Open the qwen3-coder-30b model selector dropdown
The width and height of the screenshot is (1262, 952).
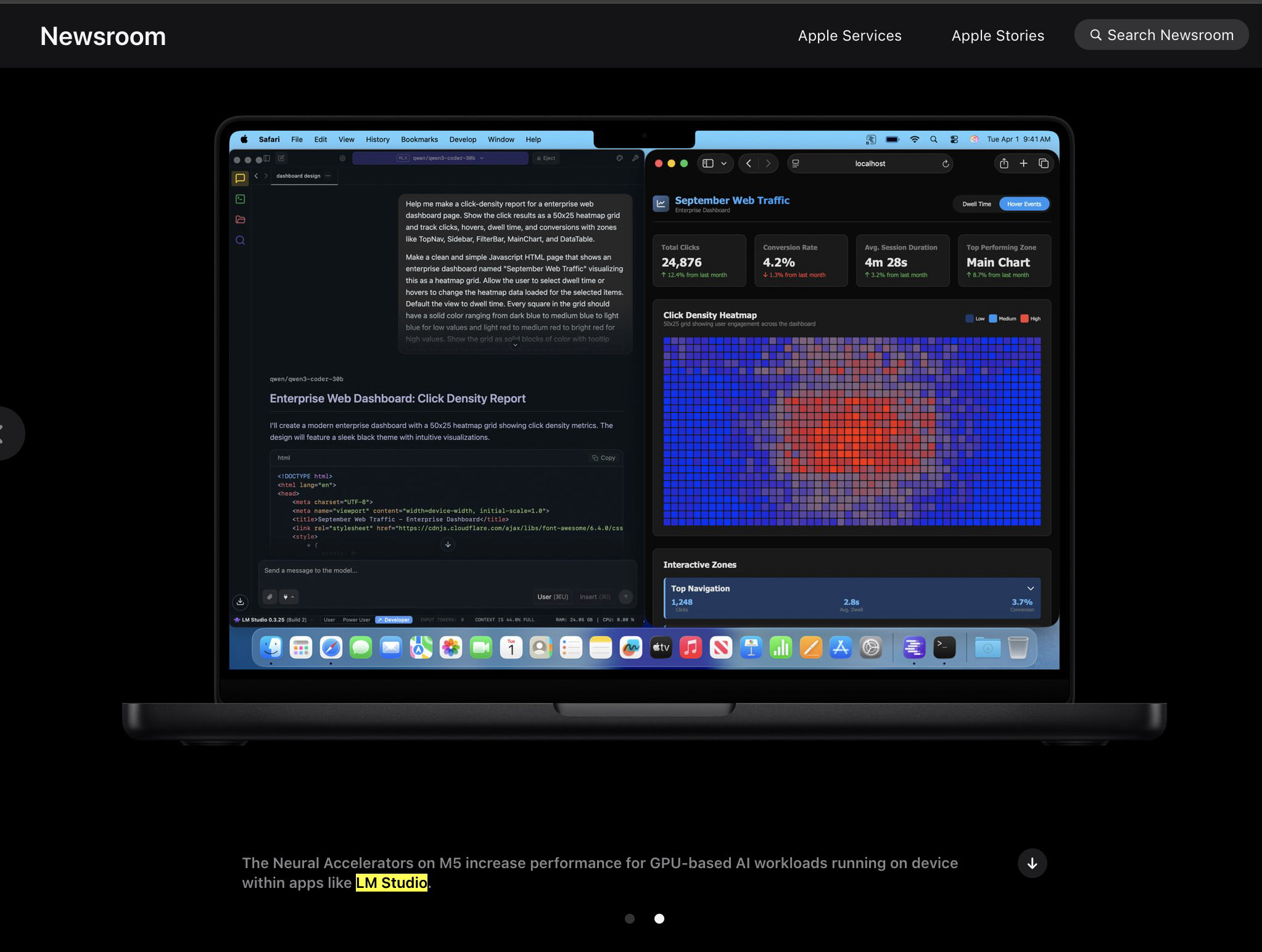440,158
